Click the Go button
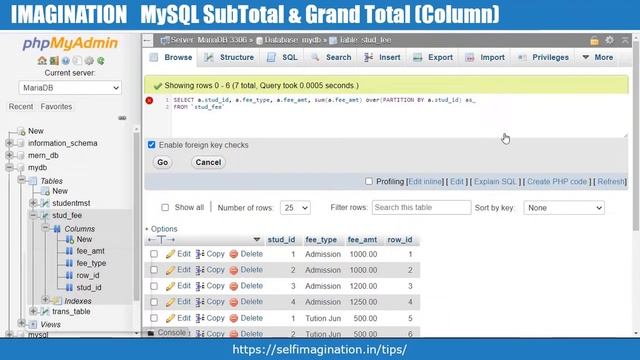640x360 pixels. (162, 162)
